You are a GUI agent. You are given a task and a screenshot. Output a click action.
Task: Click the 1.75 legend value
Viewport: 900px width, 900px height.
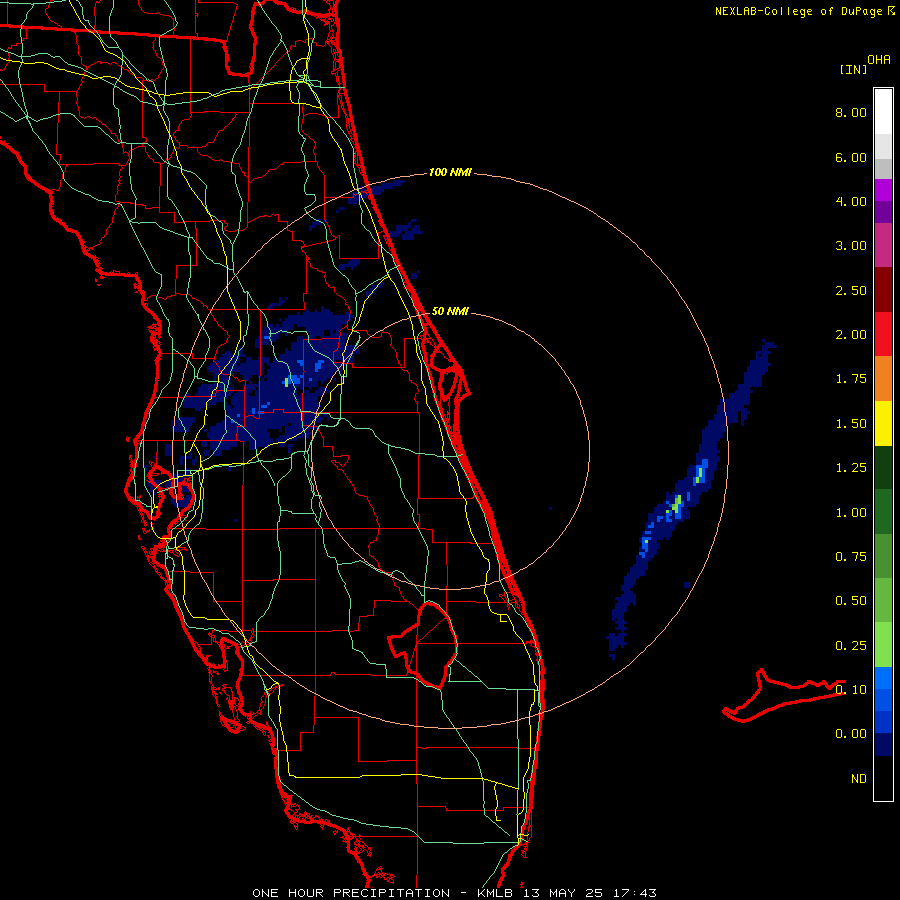(851, 379)
